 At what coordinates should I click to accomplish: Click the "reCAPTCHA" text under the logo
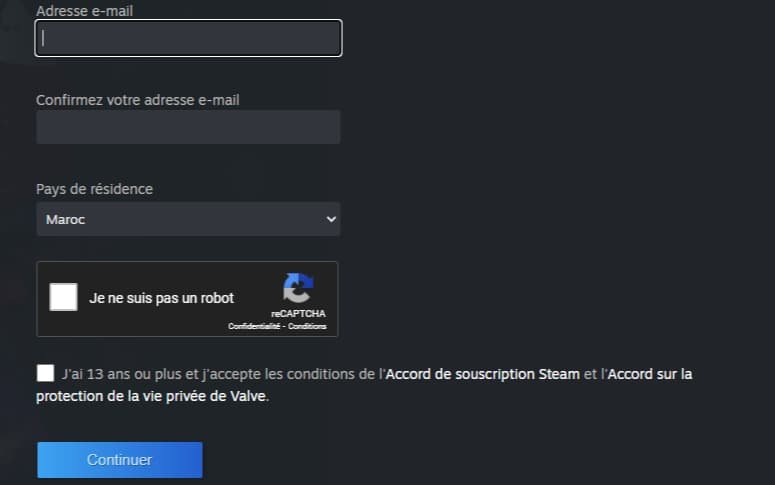[x=297, y=313]
